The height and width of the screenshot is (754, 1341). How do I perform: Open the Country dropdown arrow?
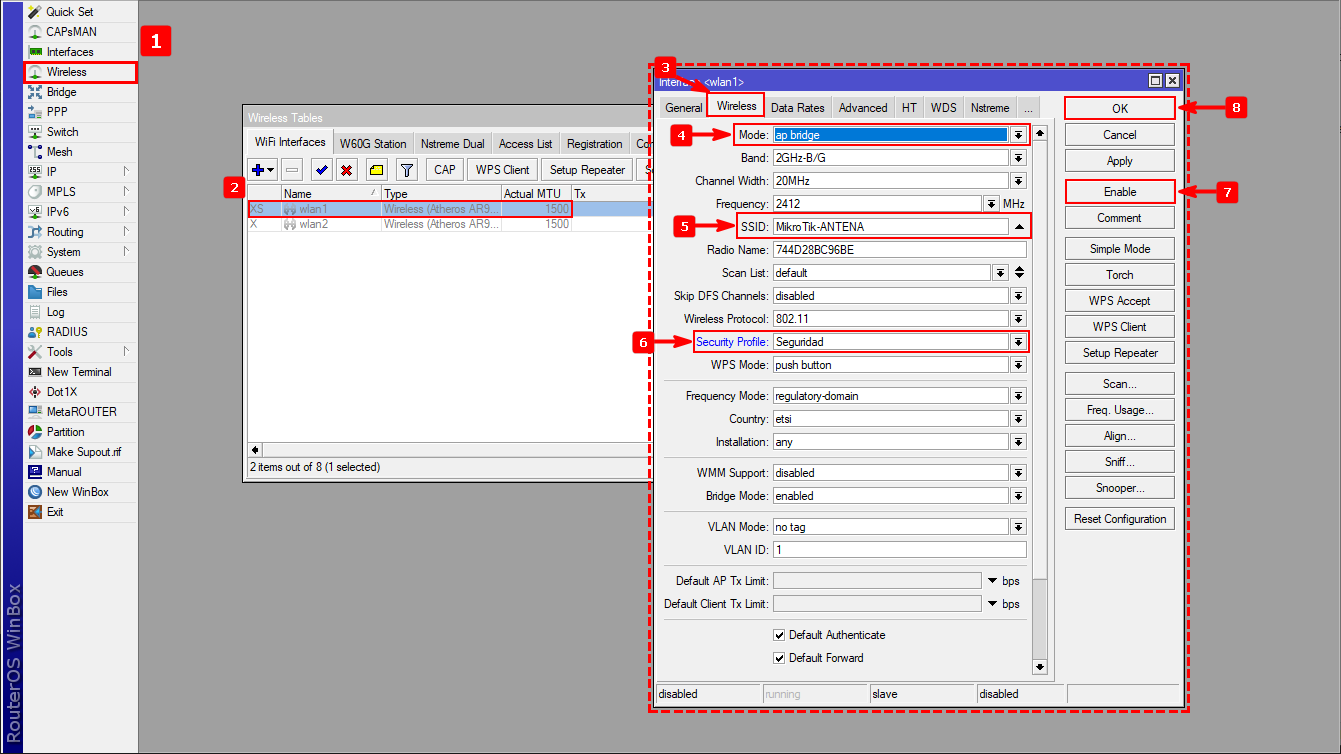pos(1018,419)
